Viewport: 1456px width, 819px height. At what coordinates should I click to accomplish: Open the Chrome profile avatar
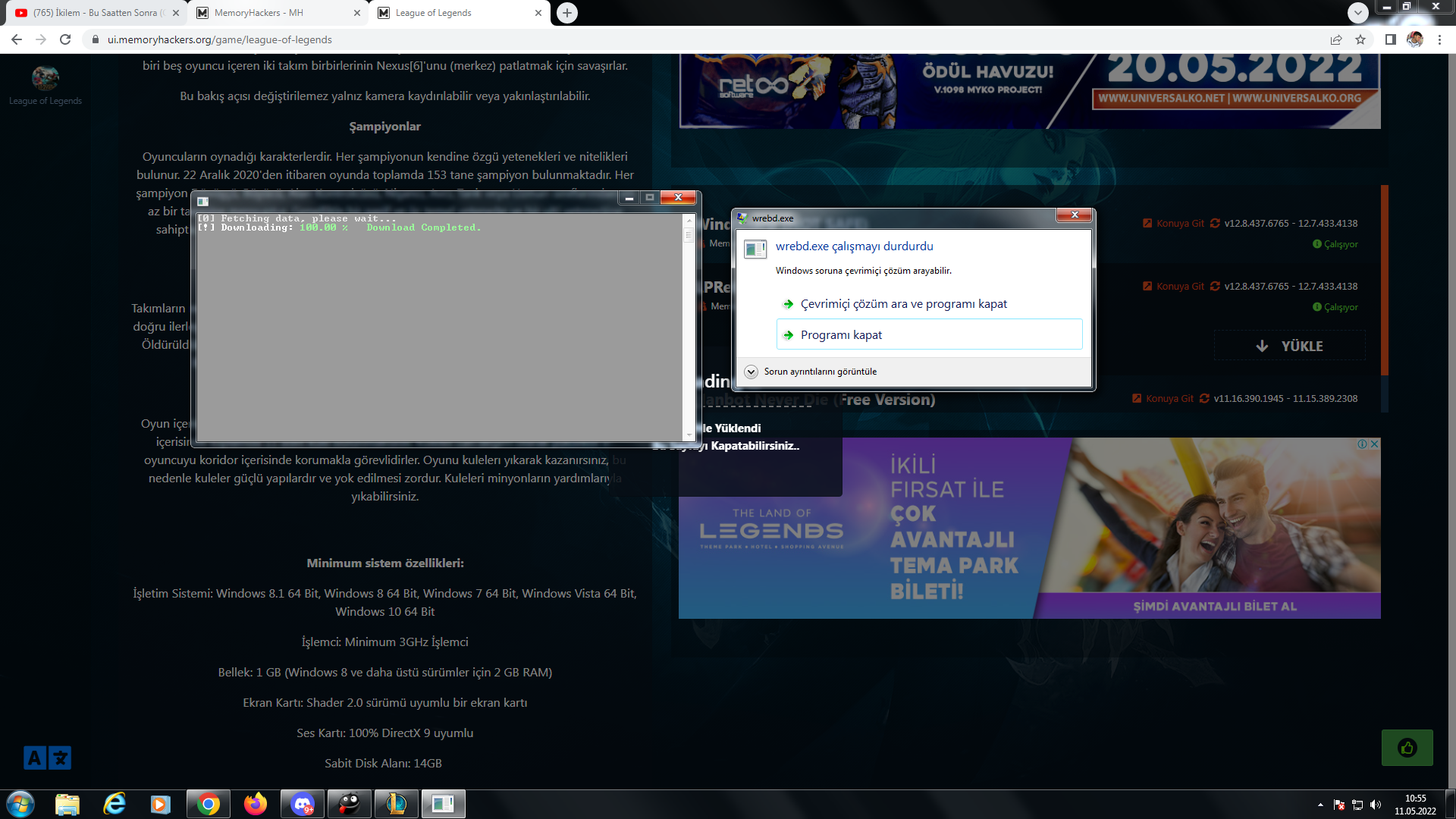click(x=1415, y=39)
